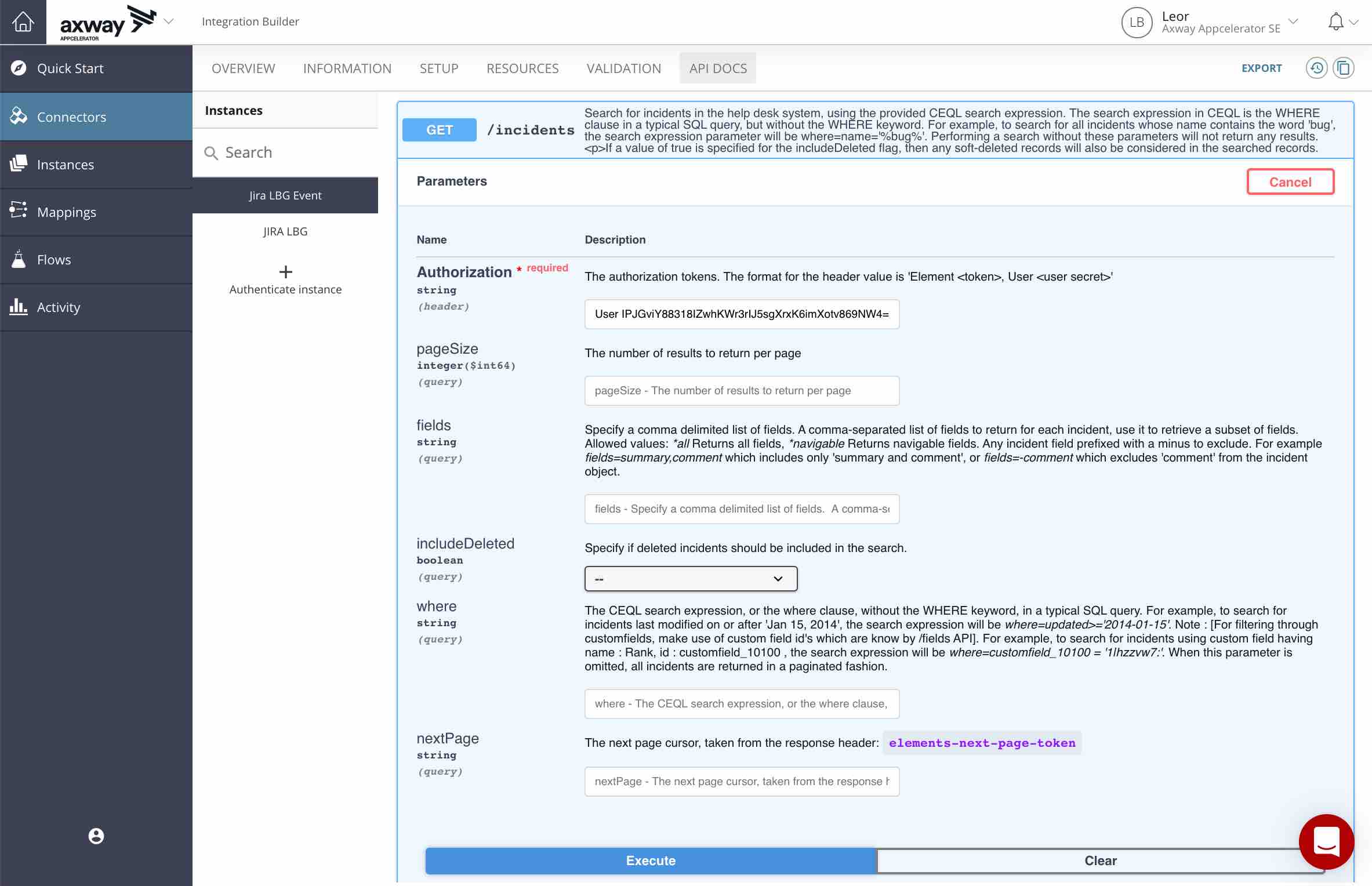1372x886 pixels.
Task: Open Mappings in the sidebar
Action: coord(96,212)
